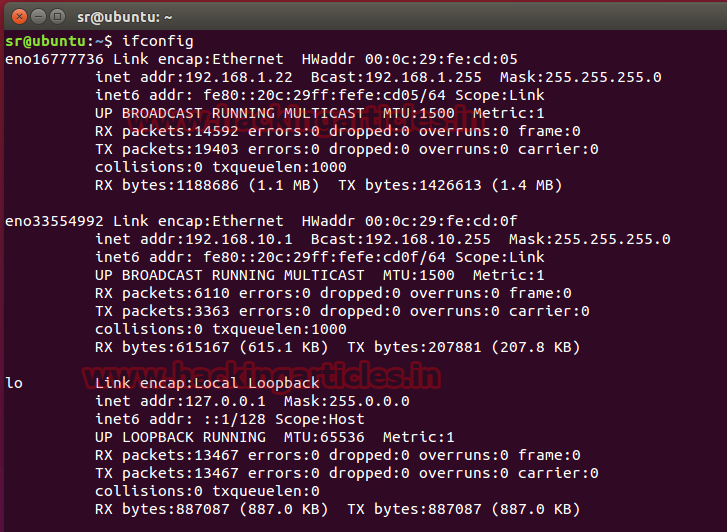This screenshot has height=532, width=728.
Task: Click the sr@ubuntu green prompt text
Action: (x=46, y=41)
